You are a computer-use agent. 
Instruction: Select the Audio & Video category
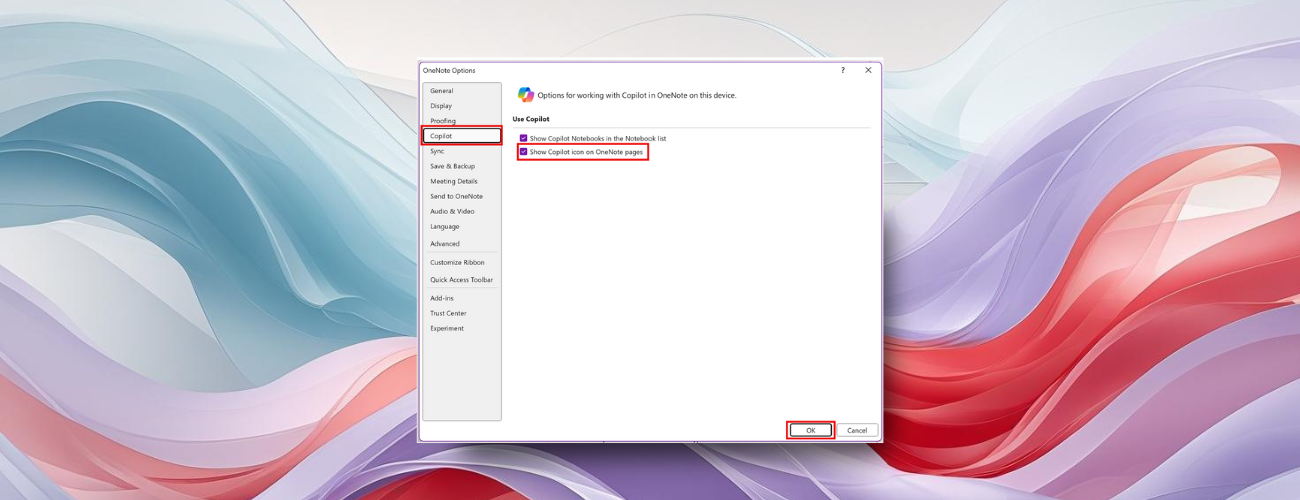click(461, 211)
